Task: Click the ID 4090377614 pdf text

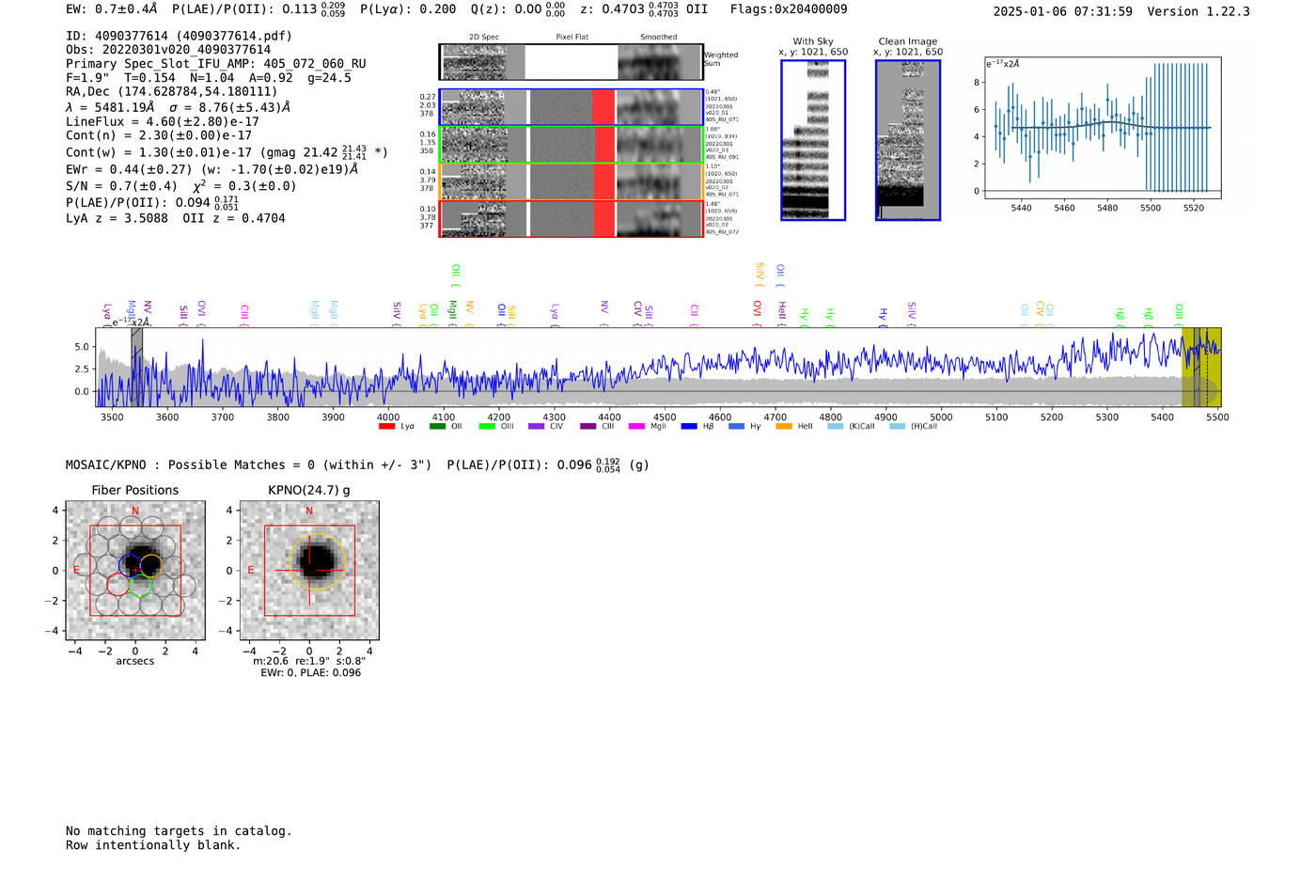Action: (179, 36)
